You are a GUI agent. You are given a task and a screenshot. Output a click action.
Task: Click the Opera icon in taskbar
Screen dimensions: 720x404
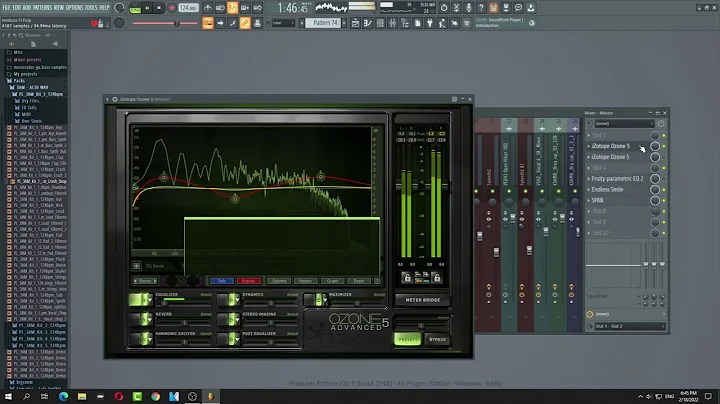(x=119, y=396)
